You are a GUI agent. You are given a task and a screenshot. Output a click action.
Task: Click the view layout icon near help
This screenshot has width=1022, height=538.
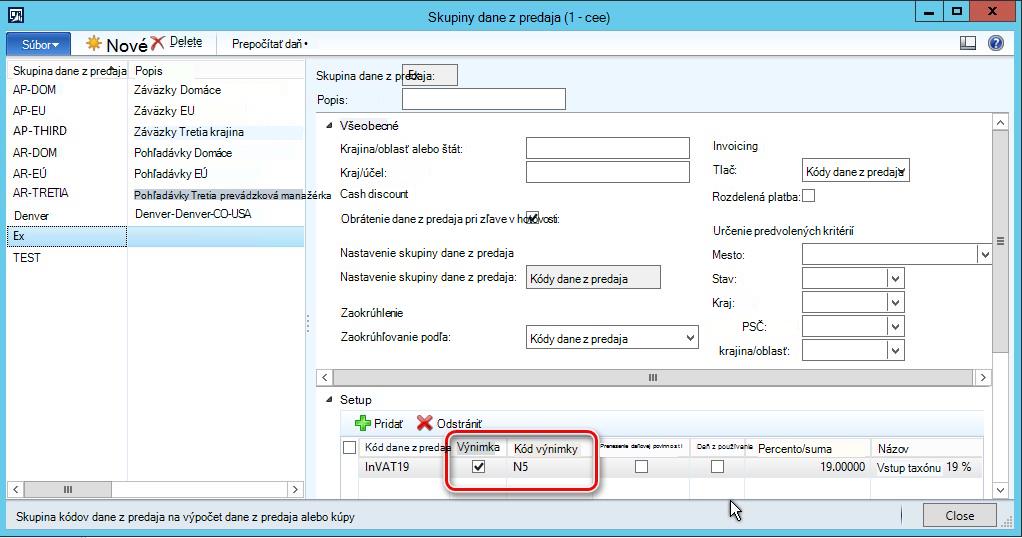tap(968, 43)
